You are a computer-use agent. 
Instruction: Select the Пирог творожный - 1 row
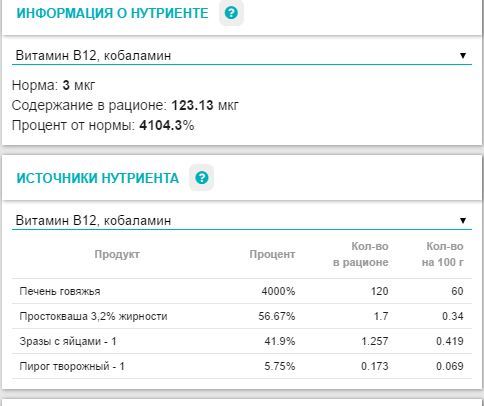pyautogui.click(x=242, y=366)
